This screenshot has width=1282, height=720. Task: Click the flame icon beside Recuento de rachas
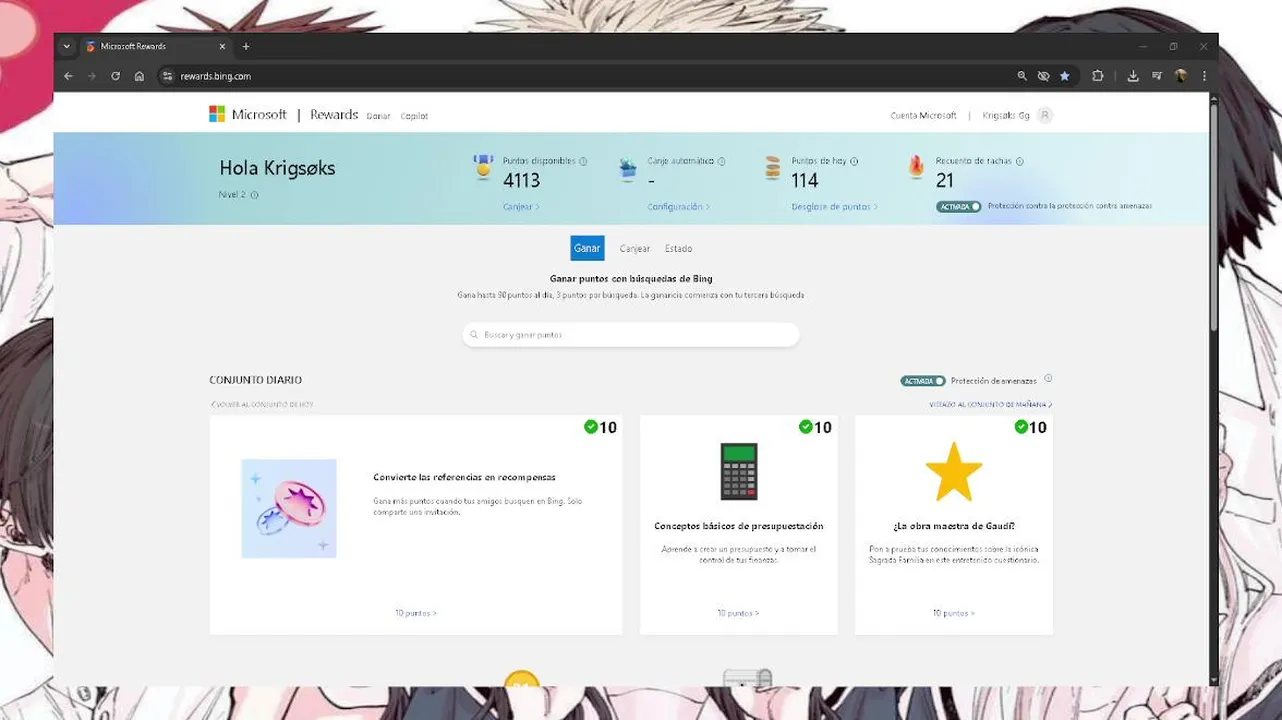click(916, 167)
